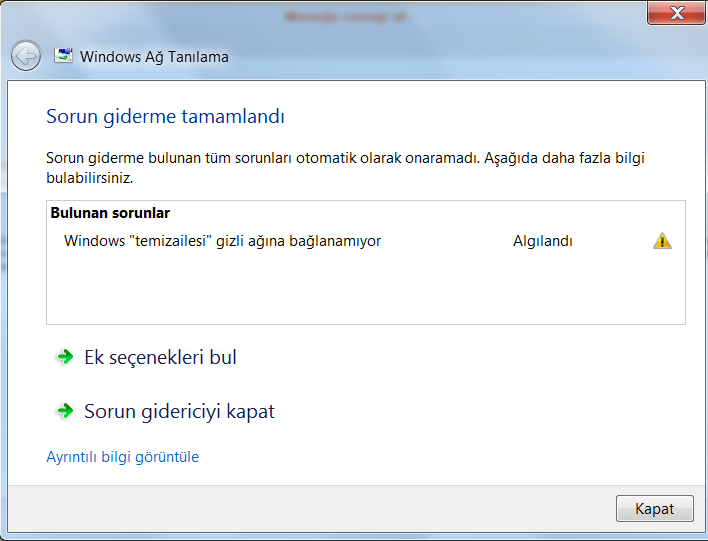Click the description paragraph about onaramadı
The height and width of the screenshot is (541, 708).
(x=345, y=168)
